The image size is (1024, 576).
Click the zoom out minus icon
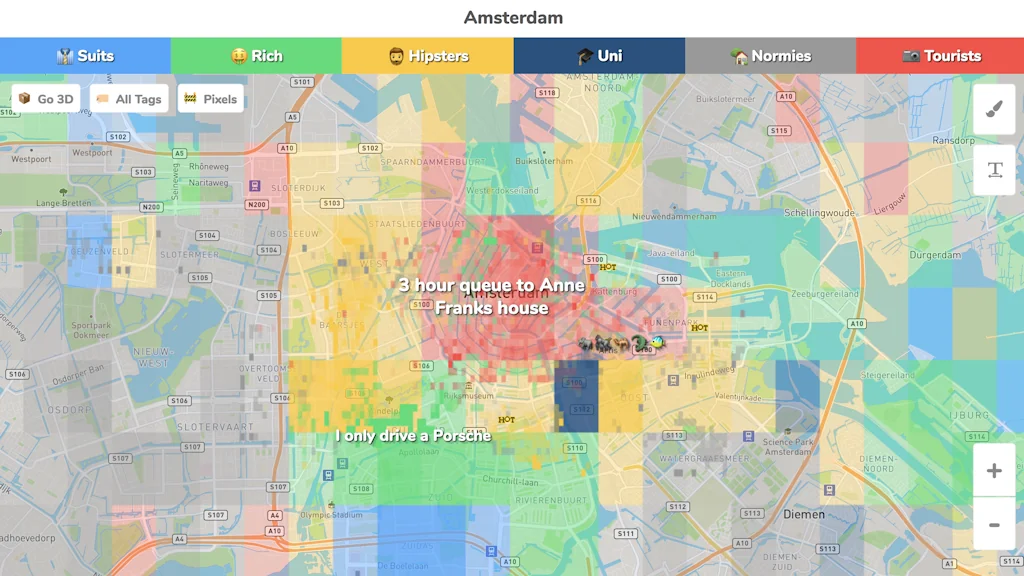[994, 524]
